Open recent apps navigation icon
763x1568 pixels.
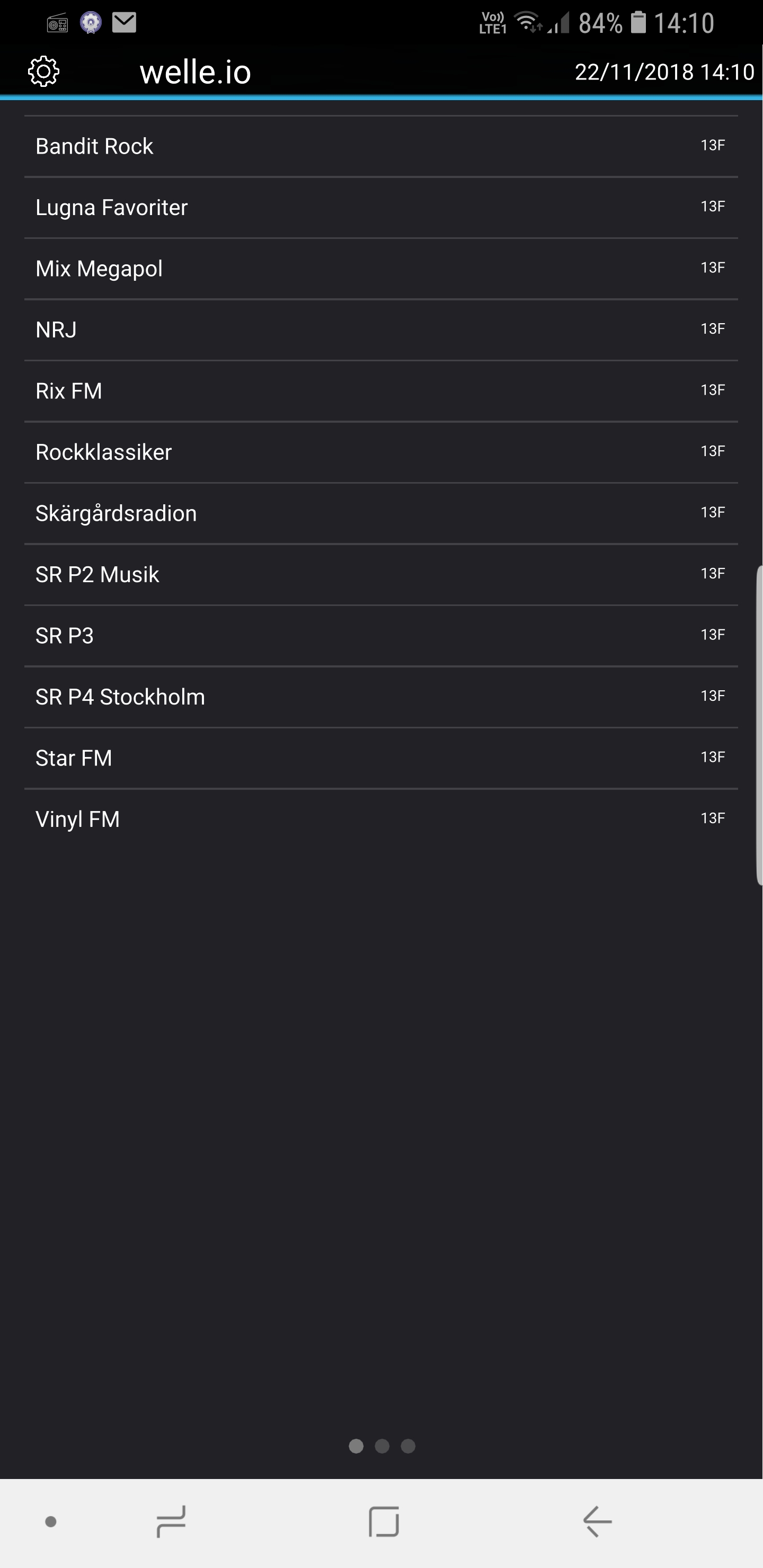point(171,1522)
